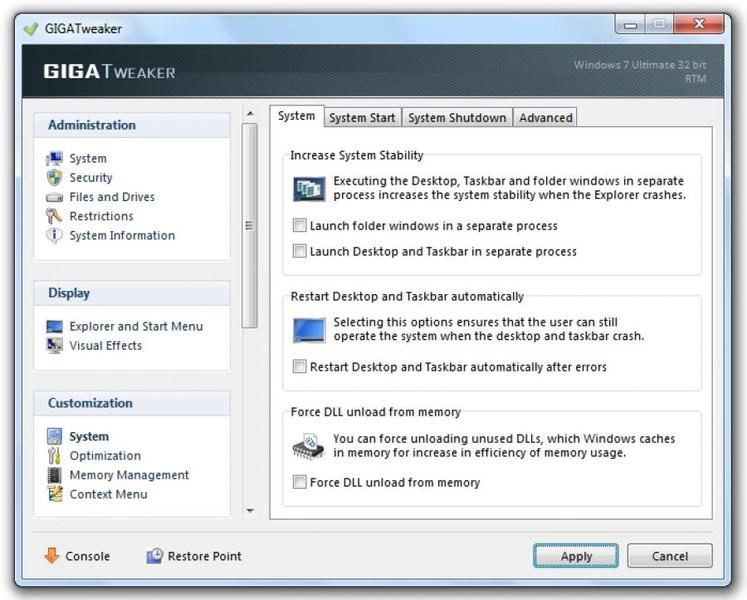747x600 pixels.
Task: Click the Visual Effects icon
Action: (54, 346)
